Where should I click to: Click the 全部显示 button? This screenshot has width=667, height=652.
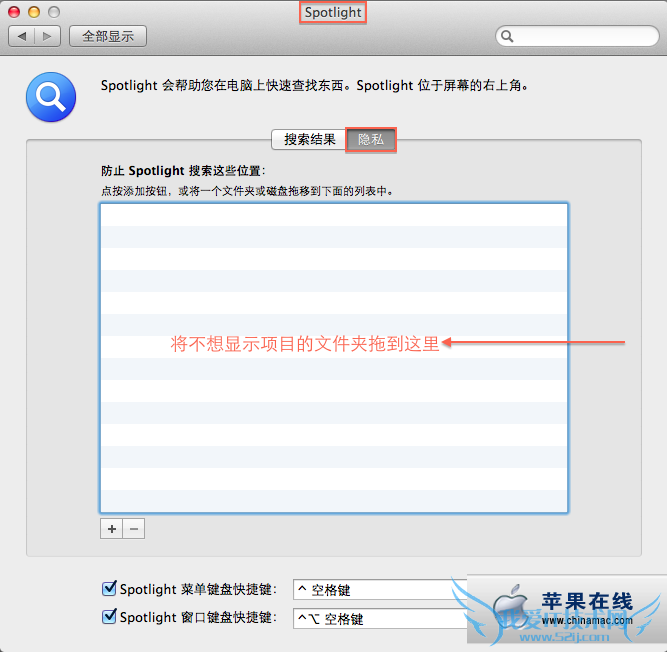coord(108,37)
